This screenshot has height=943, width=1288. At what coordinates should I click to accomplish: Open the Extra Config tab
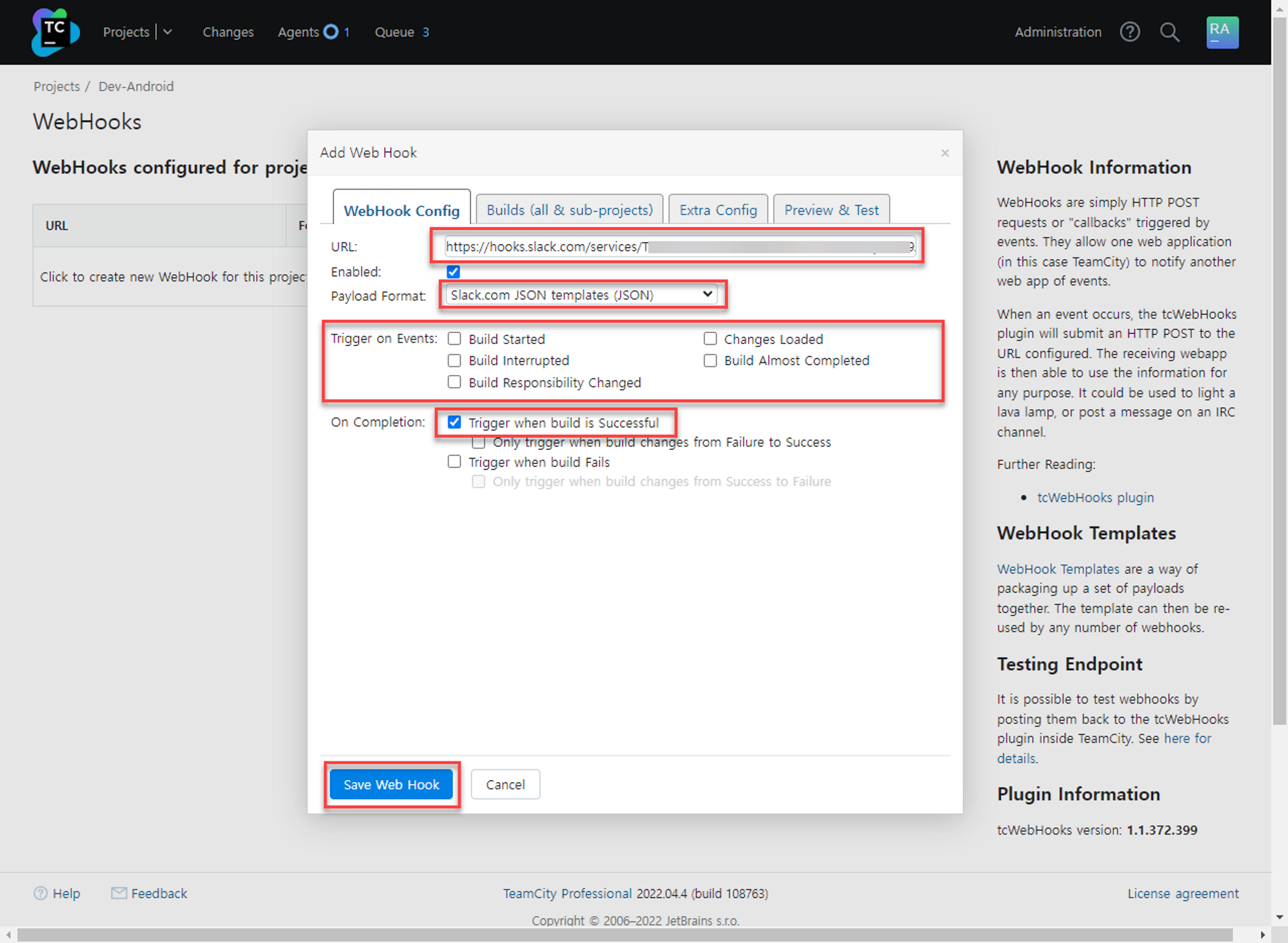pos(718,209)
